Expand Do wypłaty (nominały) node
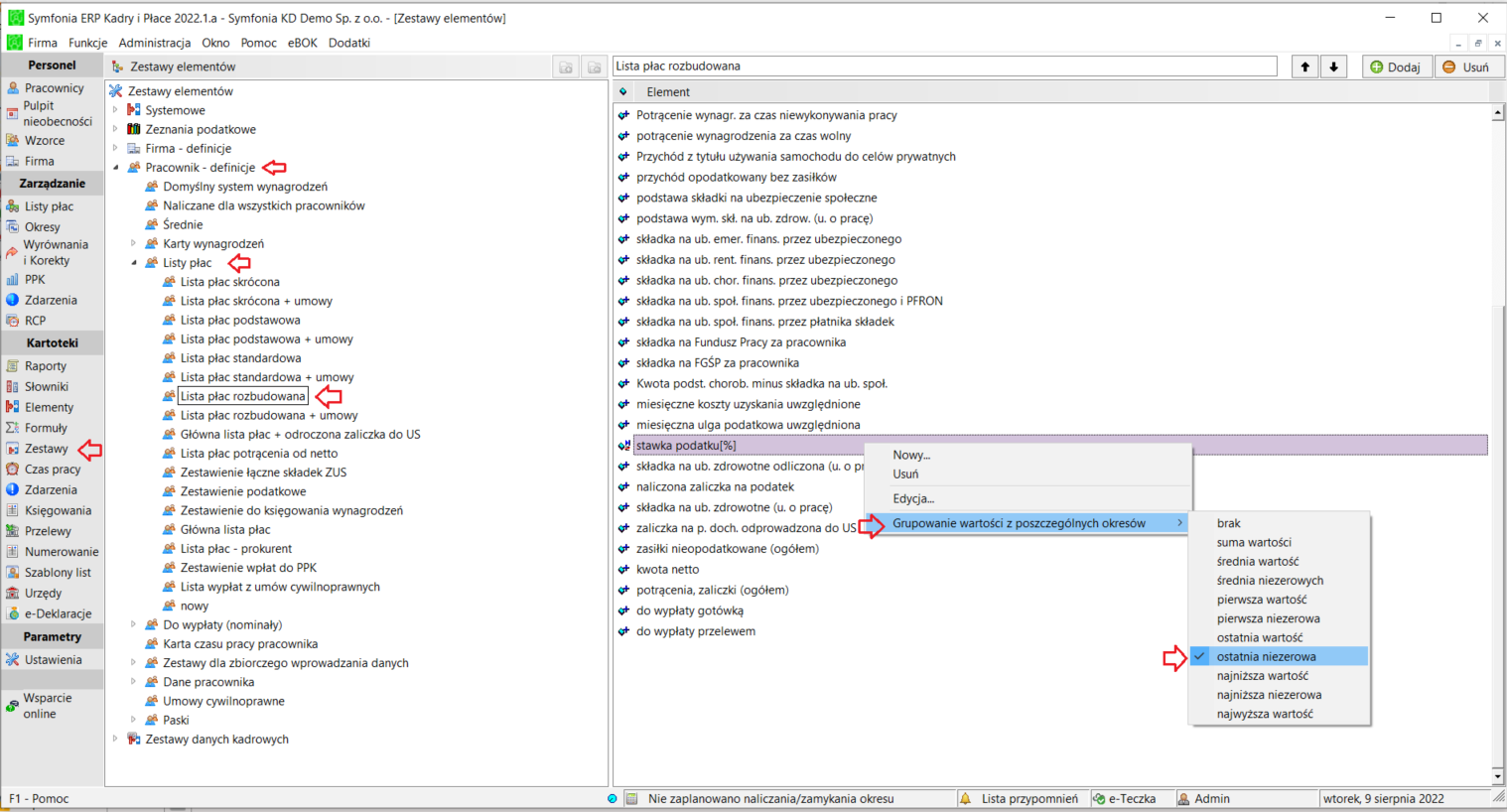 (x=134, y=624)
